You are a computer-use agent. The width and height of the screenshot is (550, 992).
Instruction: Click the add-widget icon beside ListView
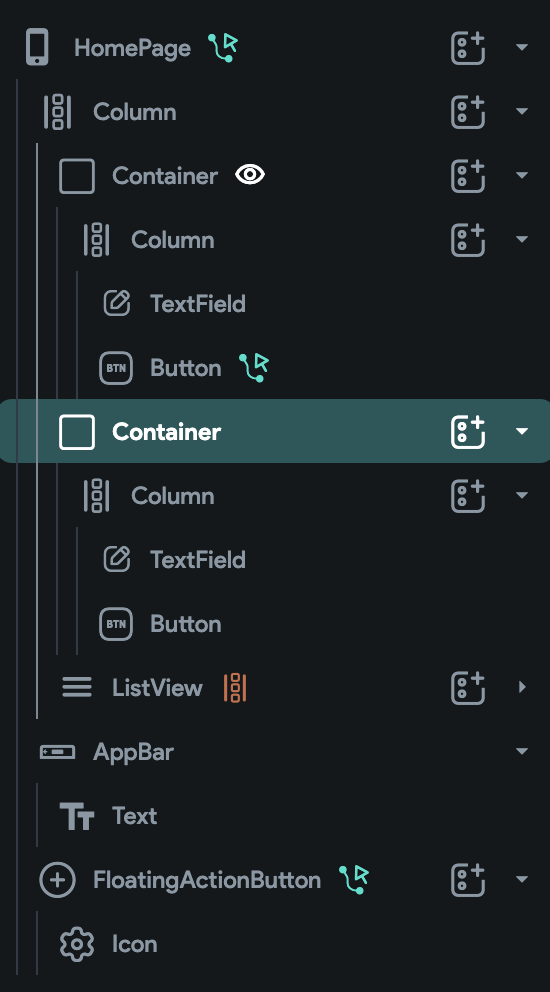click(468, 688)
